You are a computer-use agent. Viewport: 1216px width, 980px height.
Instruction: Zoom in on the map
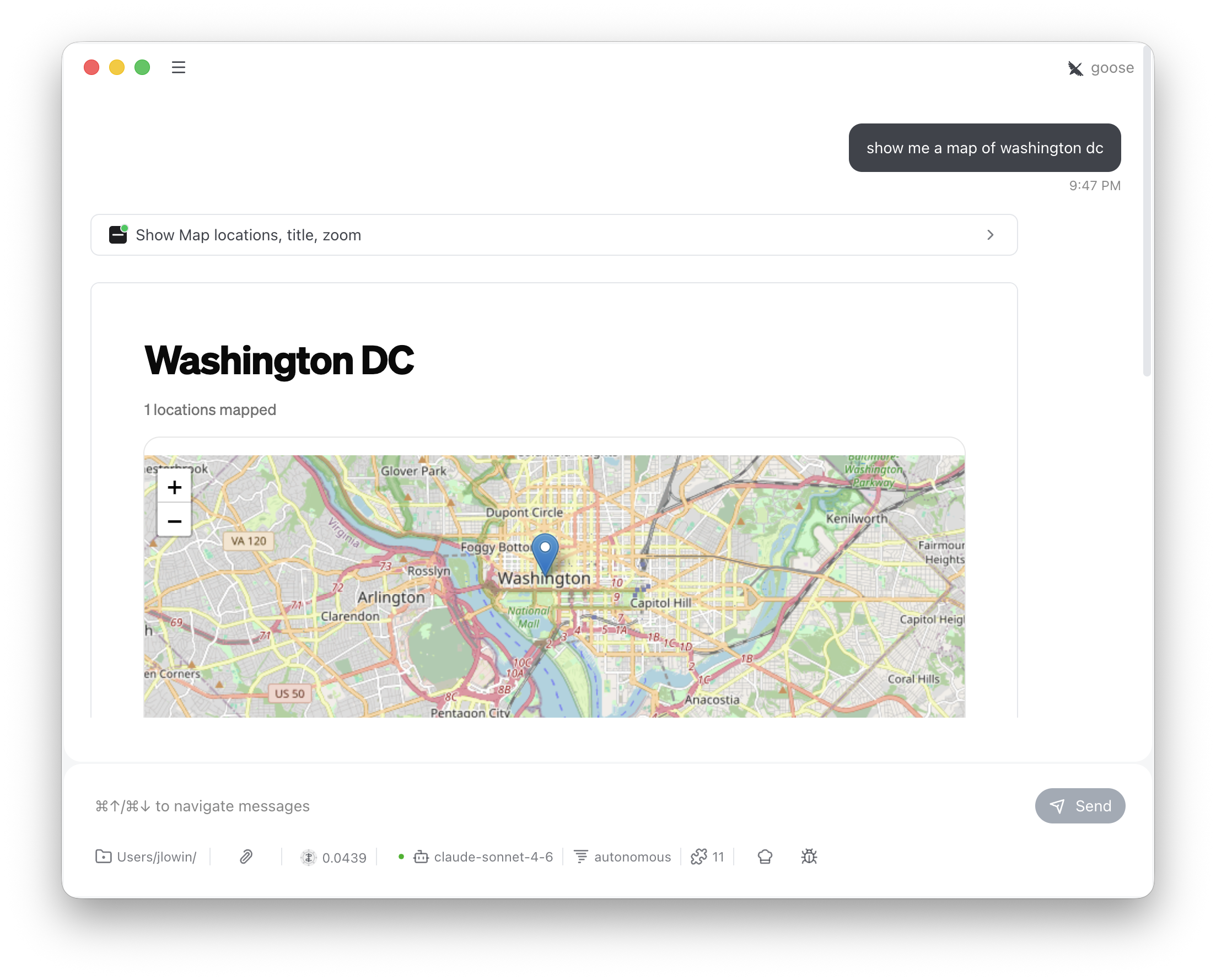(174, 487)
